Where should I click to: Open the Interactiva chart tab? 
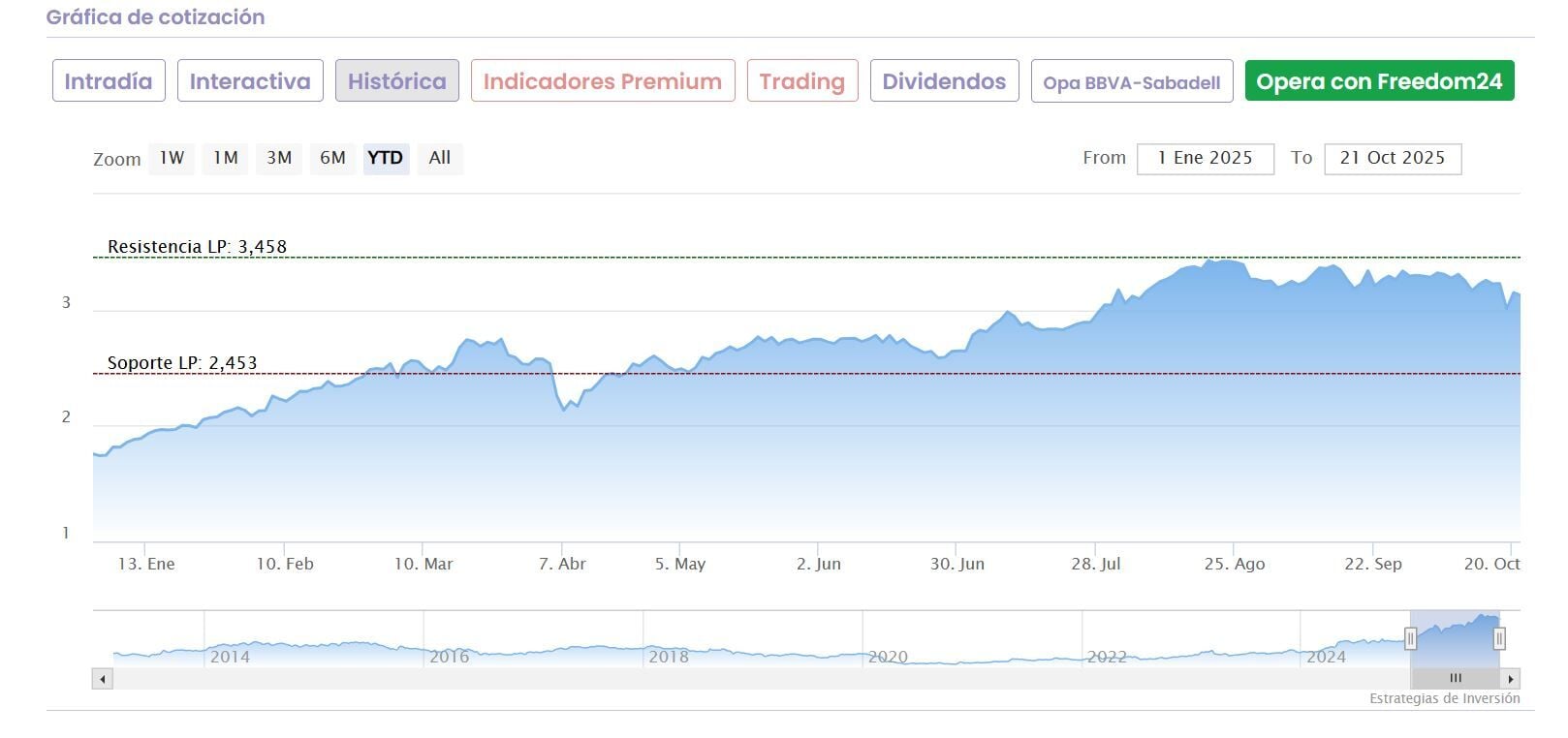coord(250,81)
